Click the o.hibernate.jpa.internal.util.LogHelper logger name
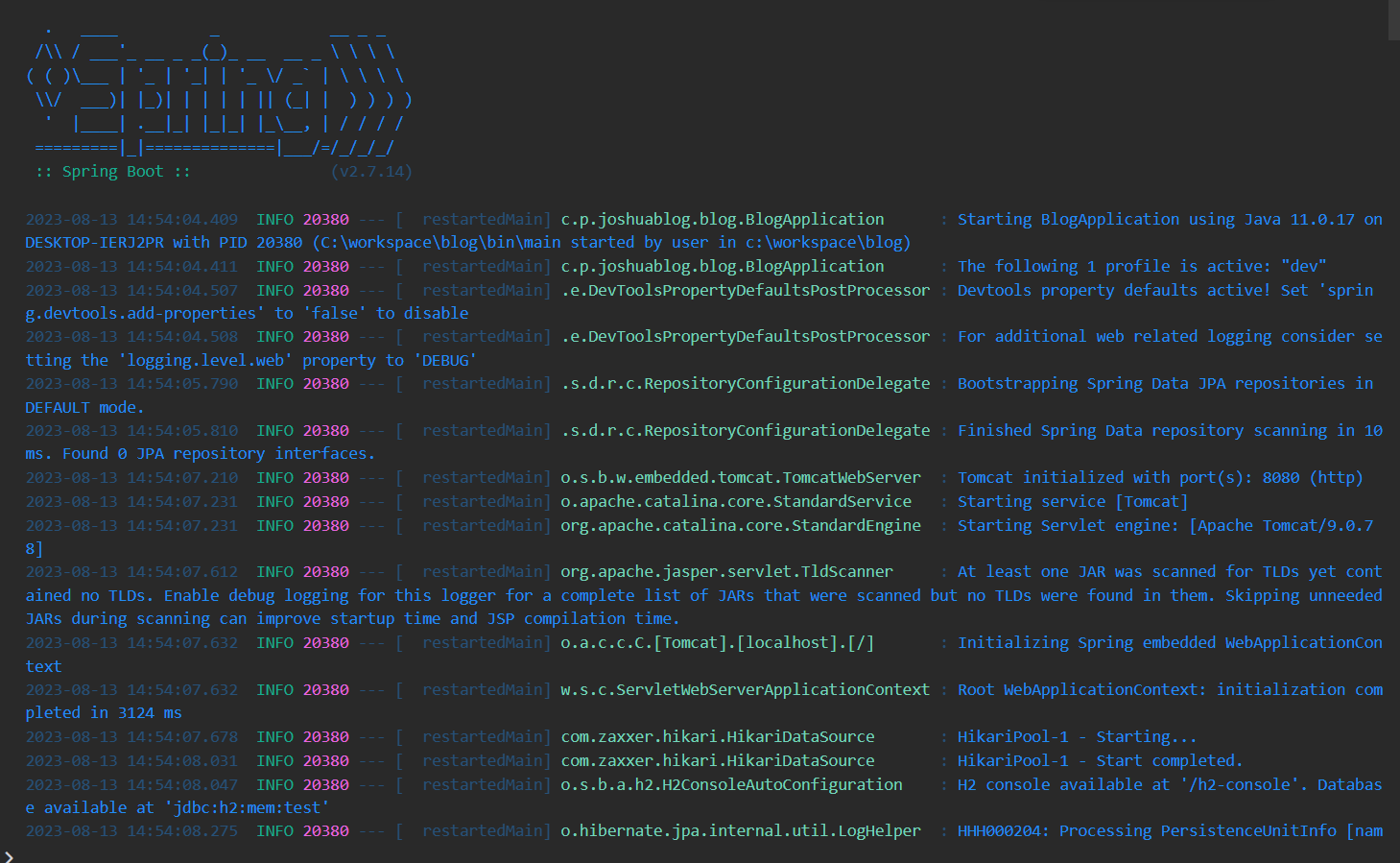 tap(741, 831)
